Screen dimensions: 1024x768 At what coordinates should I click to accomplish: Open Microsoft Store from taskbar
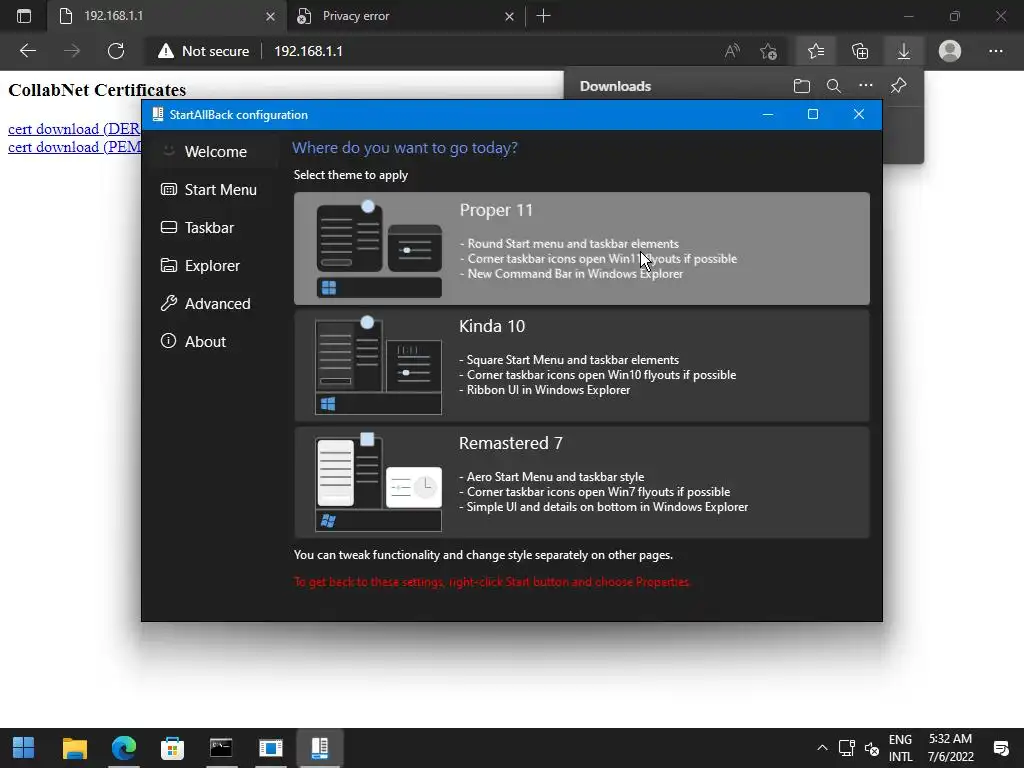[172, 748]
